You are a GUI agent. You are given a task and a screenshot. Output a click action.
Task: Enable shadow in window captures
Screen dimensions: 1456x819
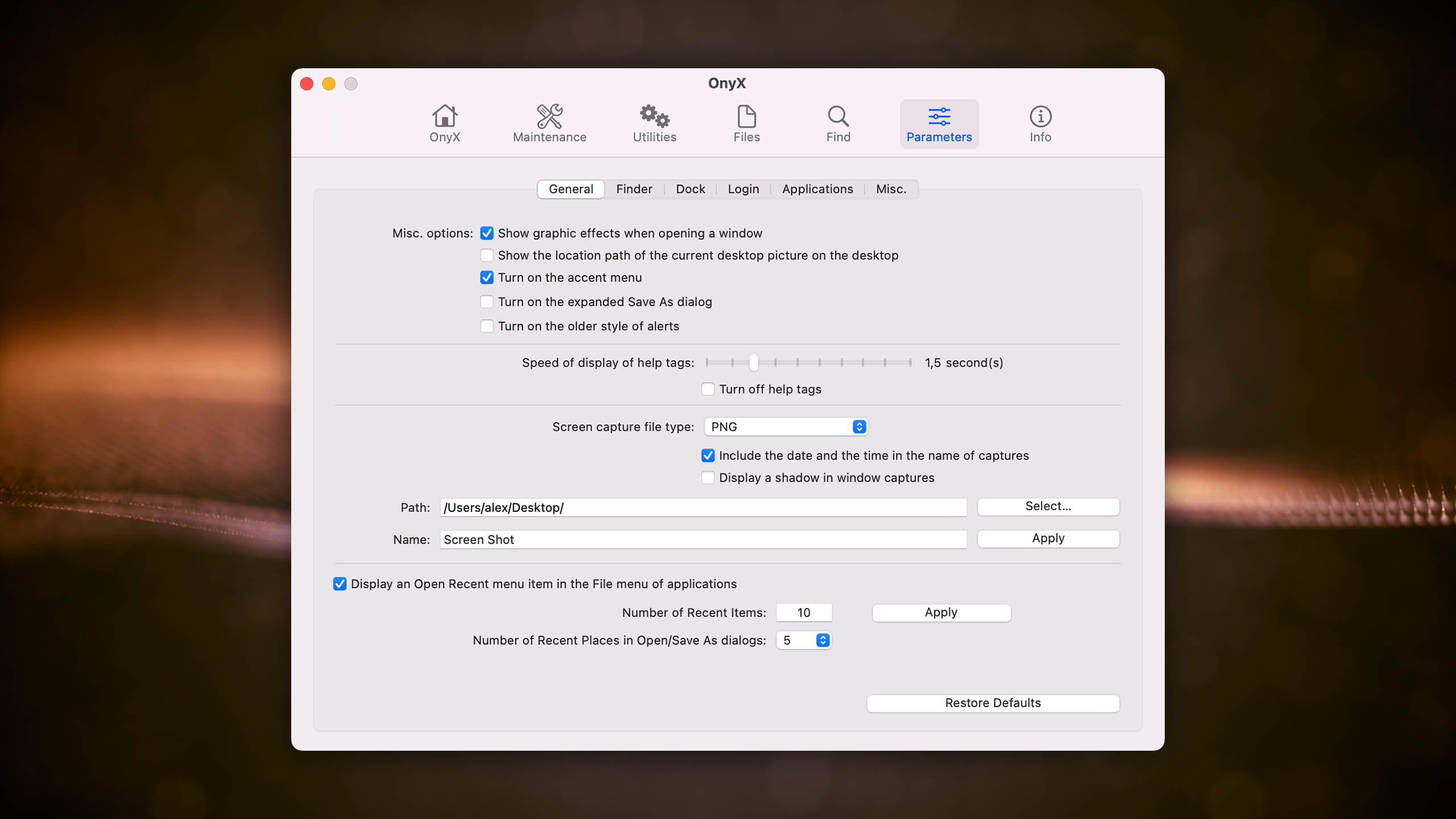(x=708, y=478)
